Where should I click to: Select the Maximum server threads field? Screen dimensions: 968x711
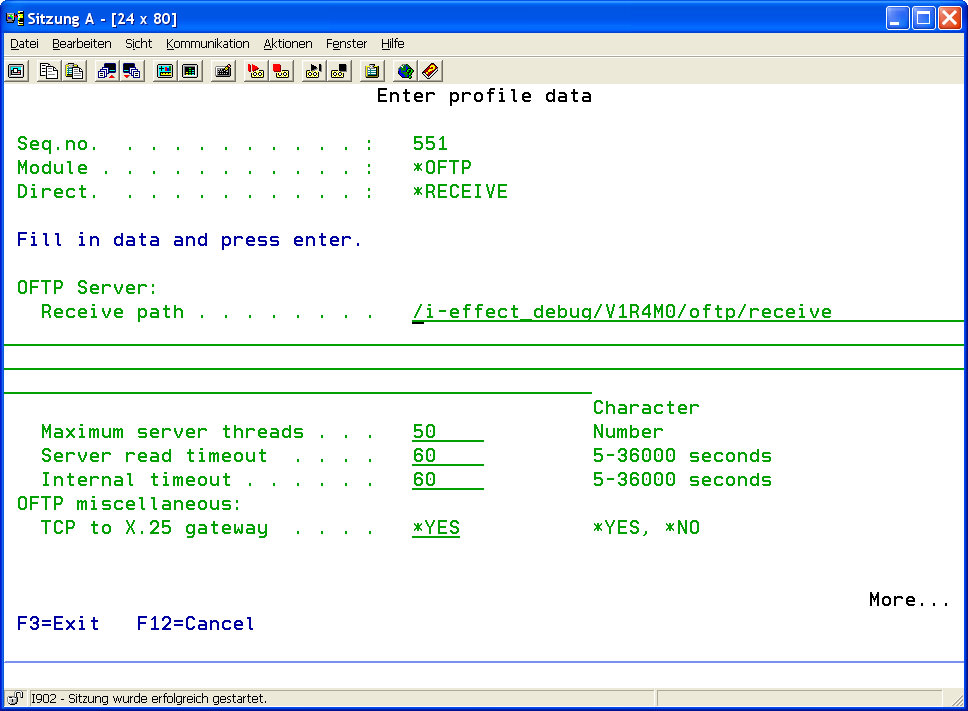pyautogui.click(x=447, y=432)
